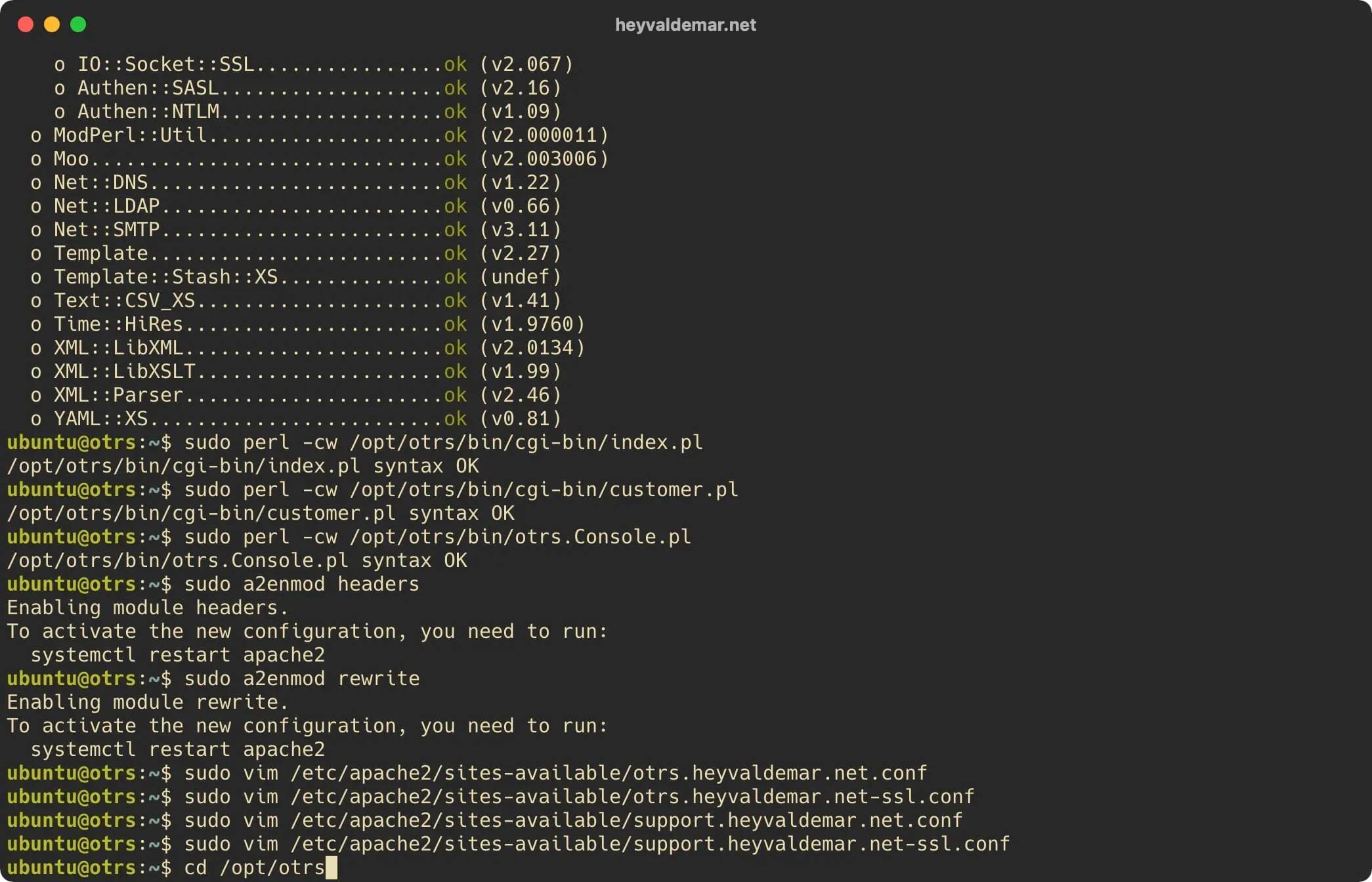Click the 'sudo a2enmod rewrite' command
1372x882 pixels.
pos(301,679)
